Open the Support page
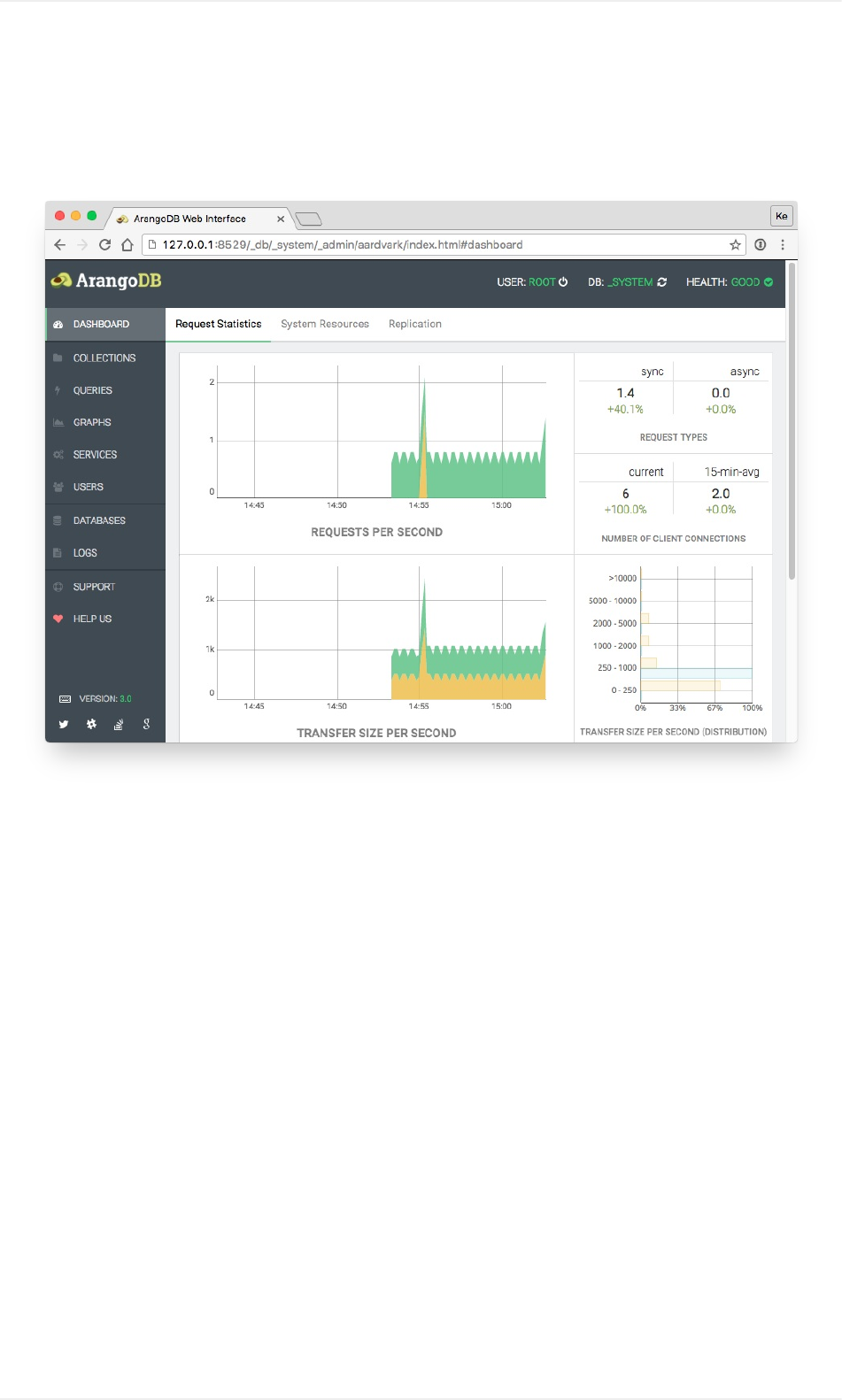 105,588
